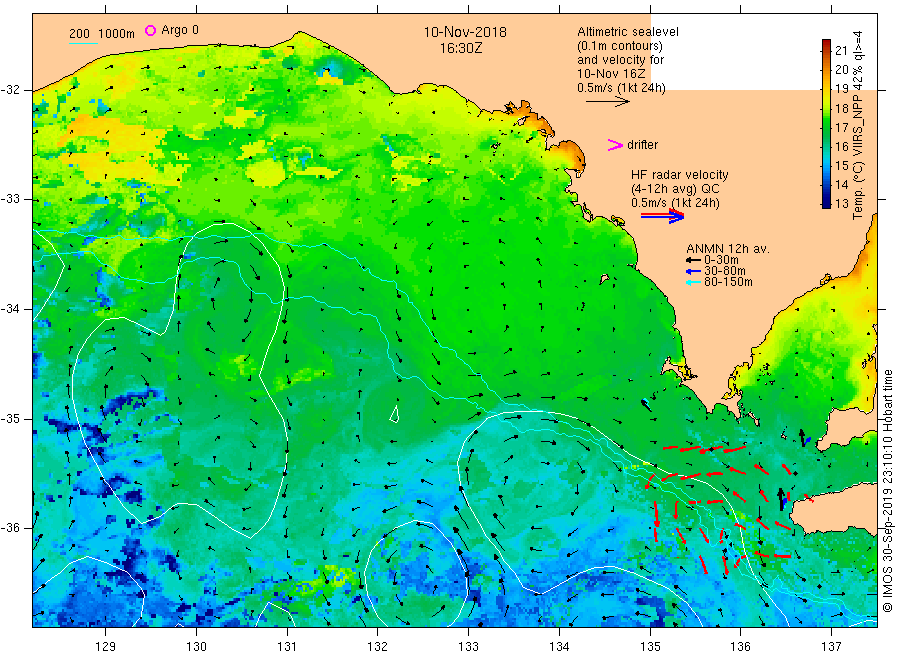Click the 133 longitude axis label
Screen dimensions: 900x660
[x=468, y=647]
